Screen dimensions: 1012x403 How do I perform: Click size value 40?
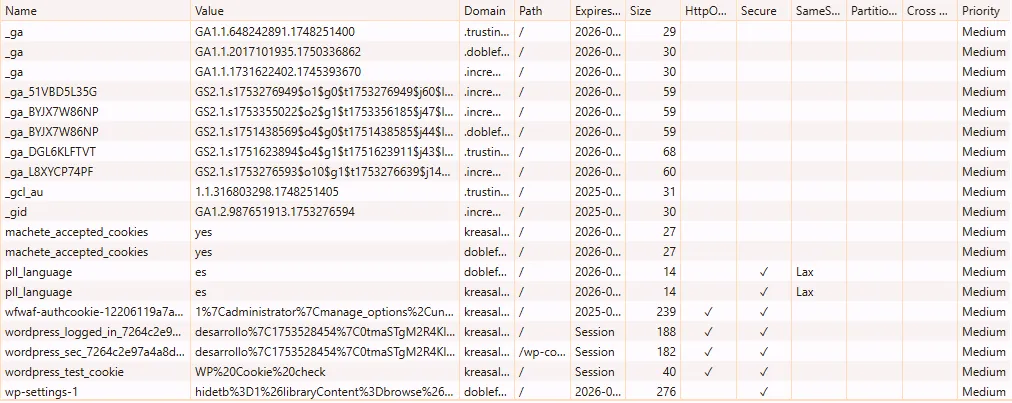pyautogui.click(x=669, y=372)
